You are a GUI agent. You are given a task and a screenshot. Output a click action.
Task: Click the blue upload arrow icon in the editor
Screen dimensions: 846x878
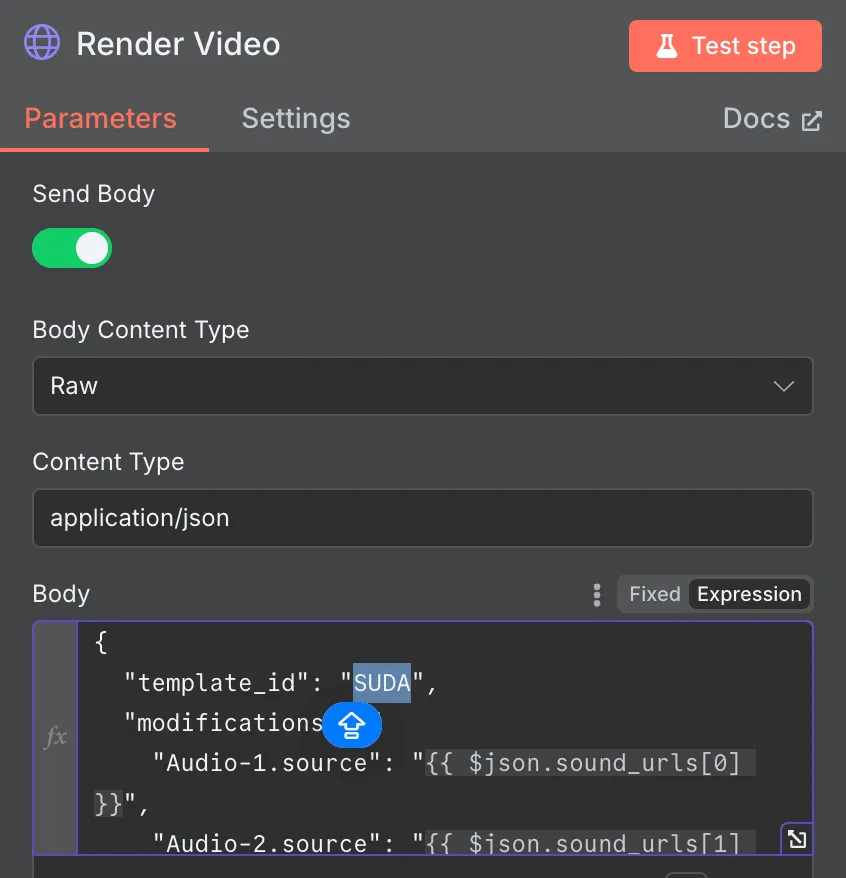(352, 725)
